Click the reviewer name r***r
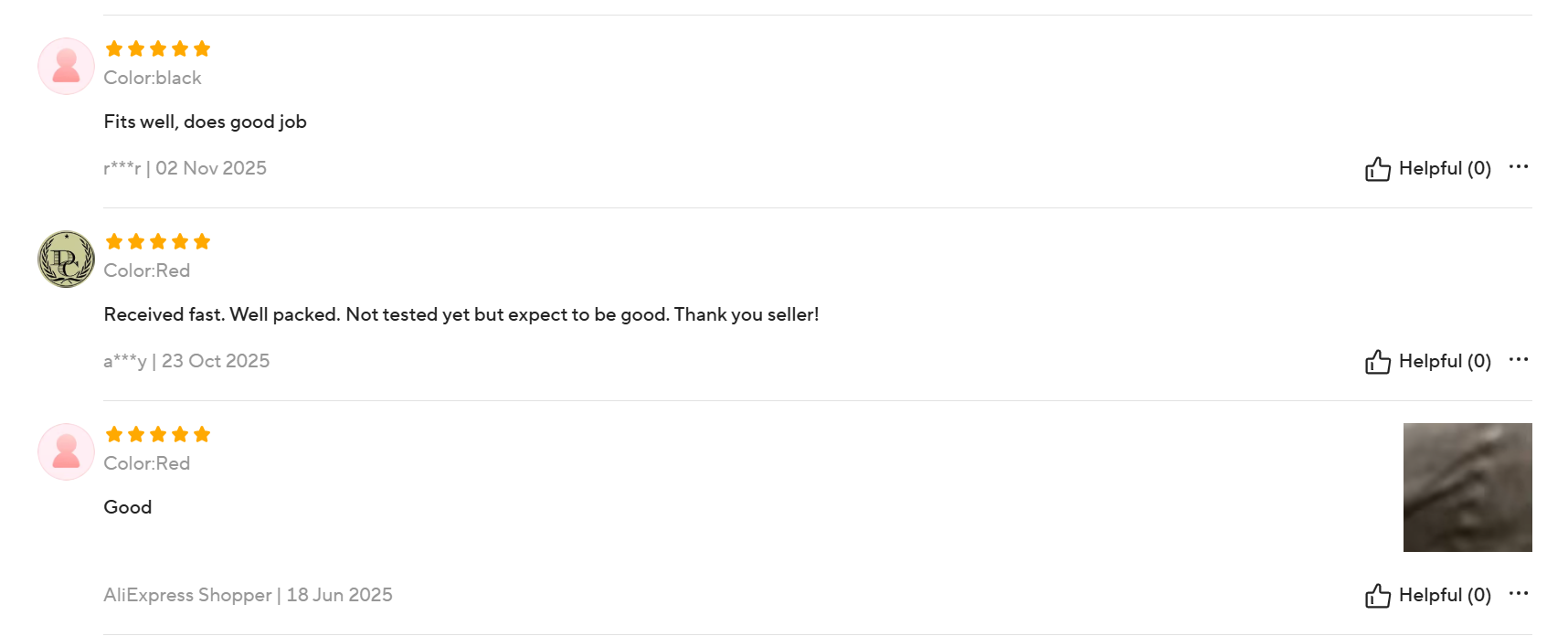The width and height of the screenshot is (1568, 636). (x=122, y=169)
